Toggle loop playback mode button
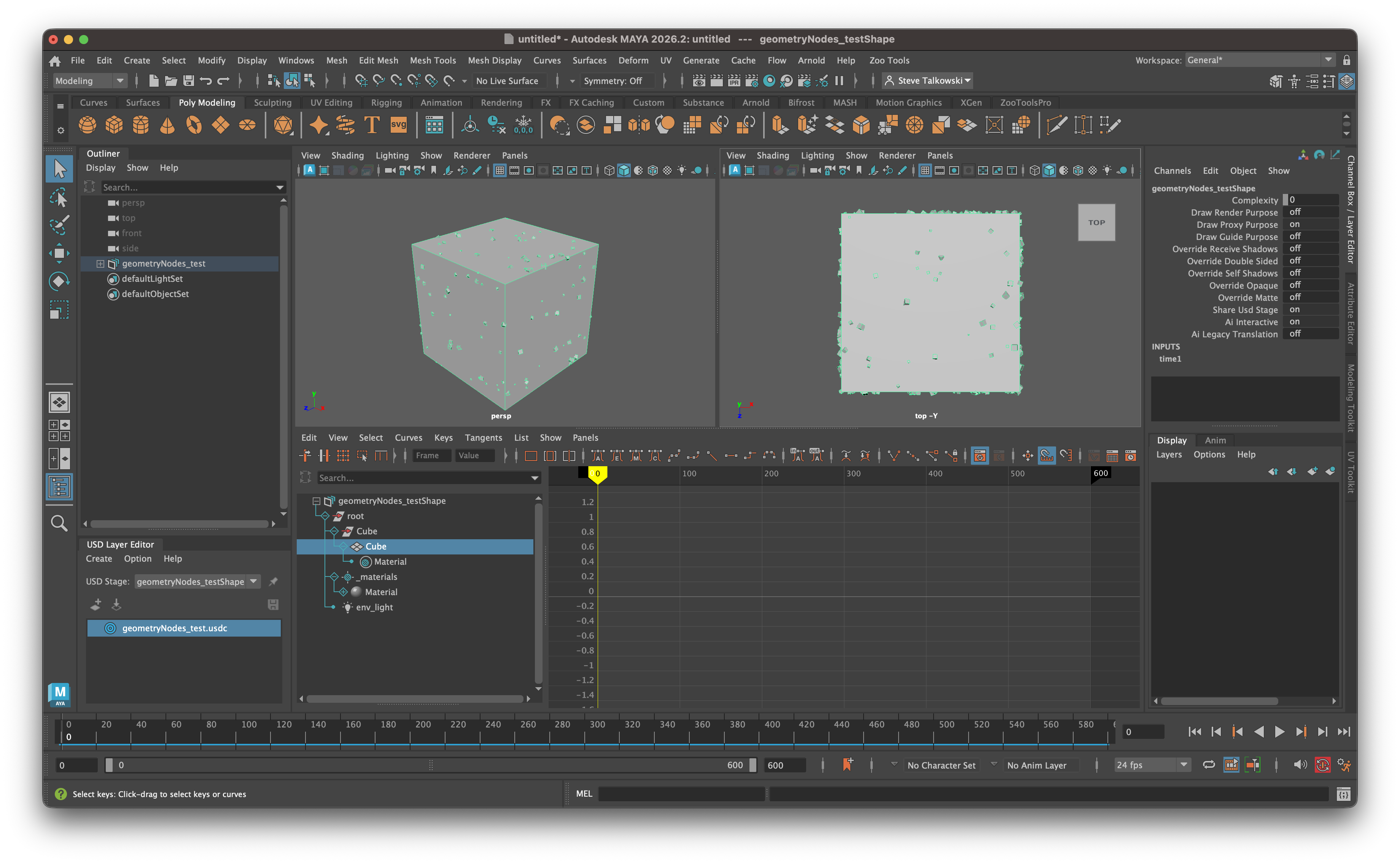The width and height of the screenshot is (1400, 864). (x=1209, y=765)
